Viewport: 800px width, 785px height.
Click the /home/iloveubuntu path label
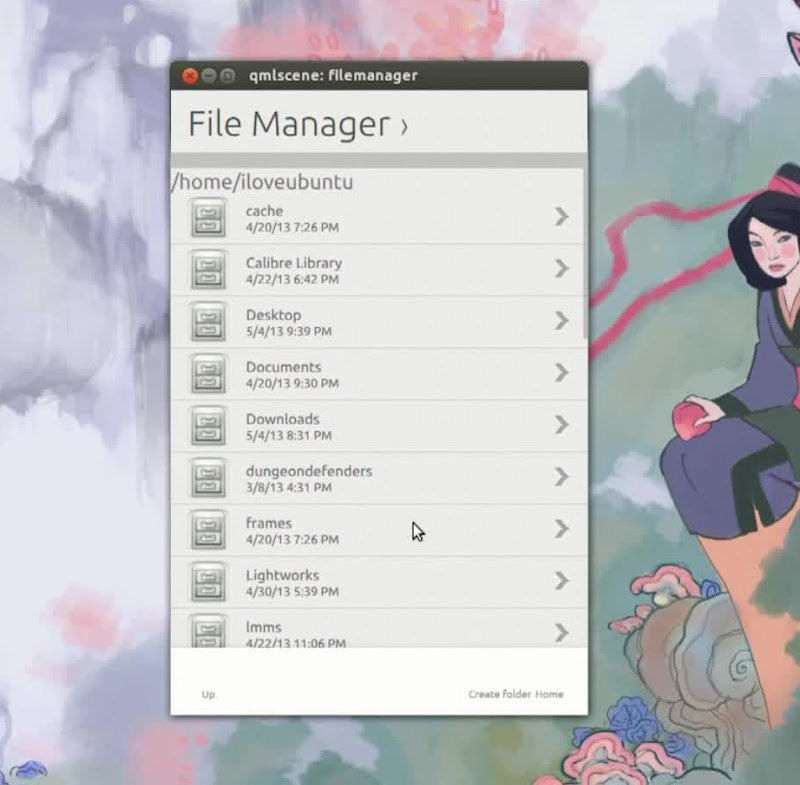pyautogui.click(x=262, y=182)
